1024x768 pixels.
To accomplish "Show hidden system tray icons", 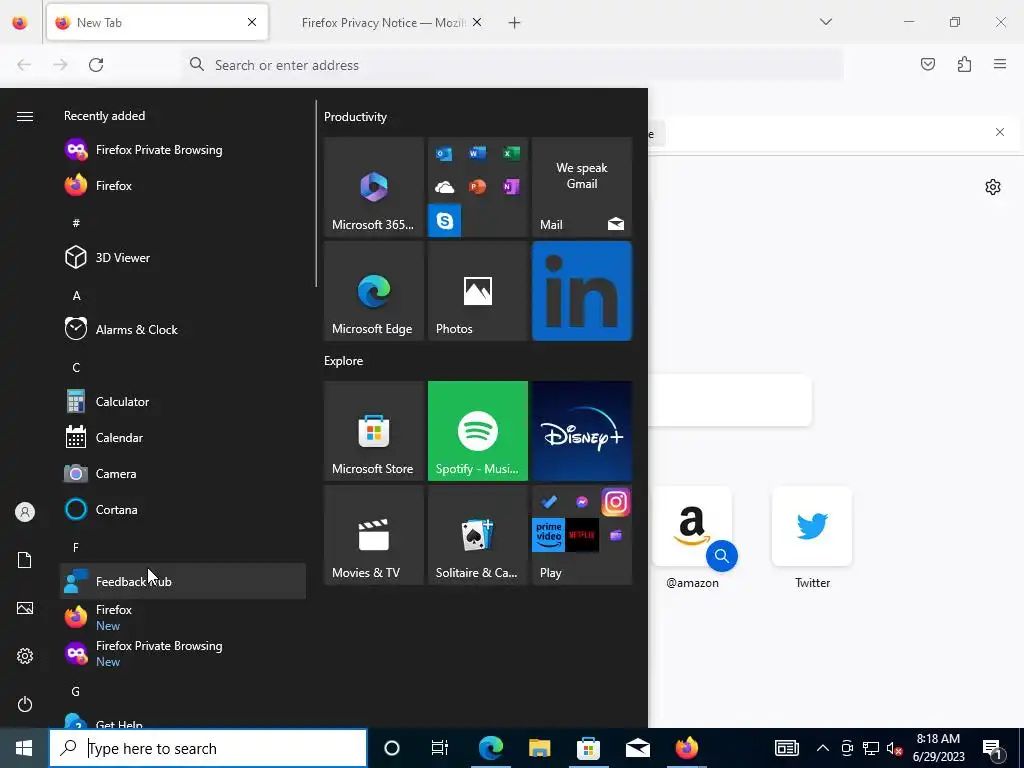I will 823,748.
